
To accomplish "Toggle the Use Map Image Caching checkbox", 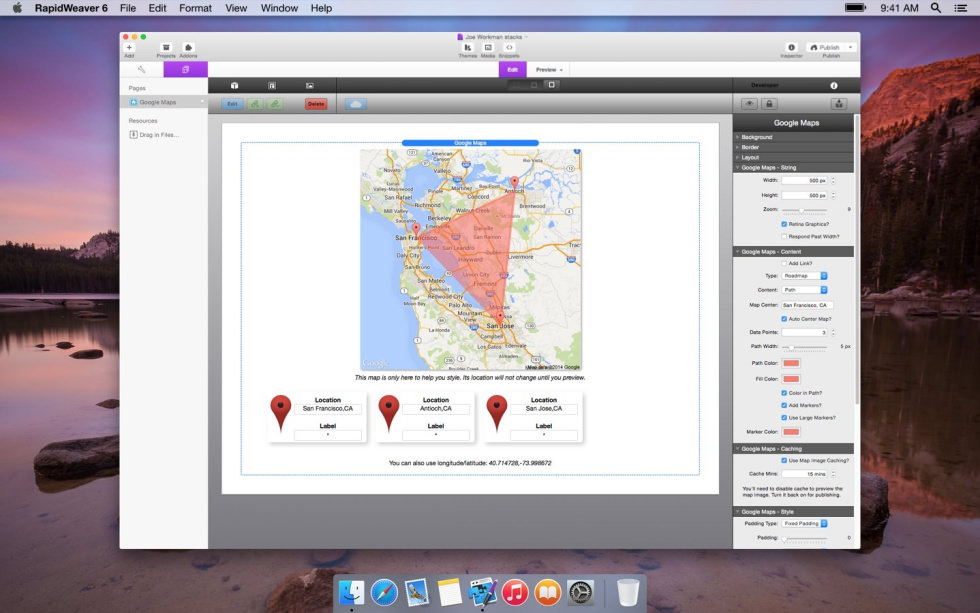I will pos(784,461).
